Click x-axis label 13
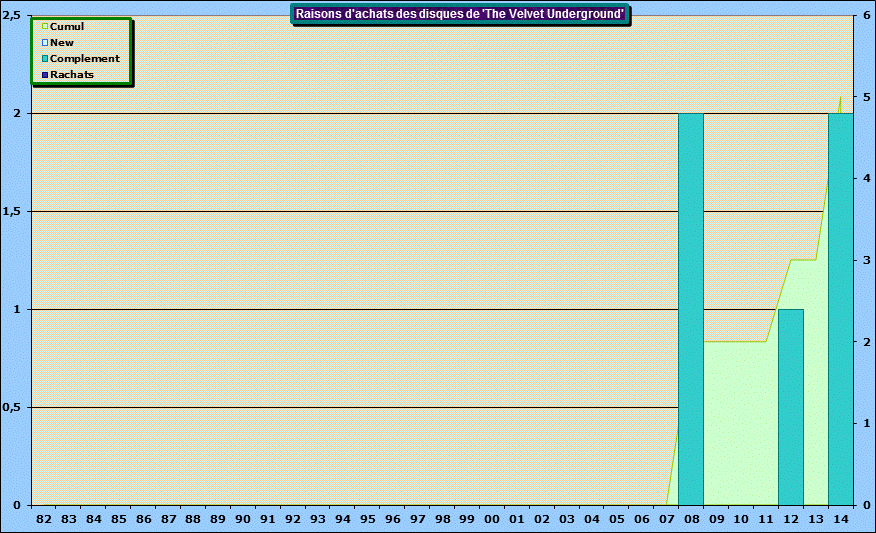876x533 pixels. [x=816, y=519]
